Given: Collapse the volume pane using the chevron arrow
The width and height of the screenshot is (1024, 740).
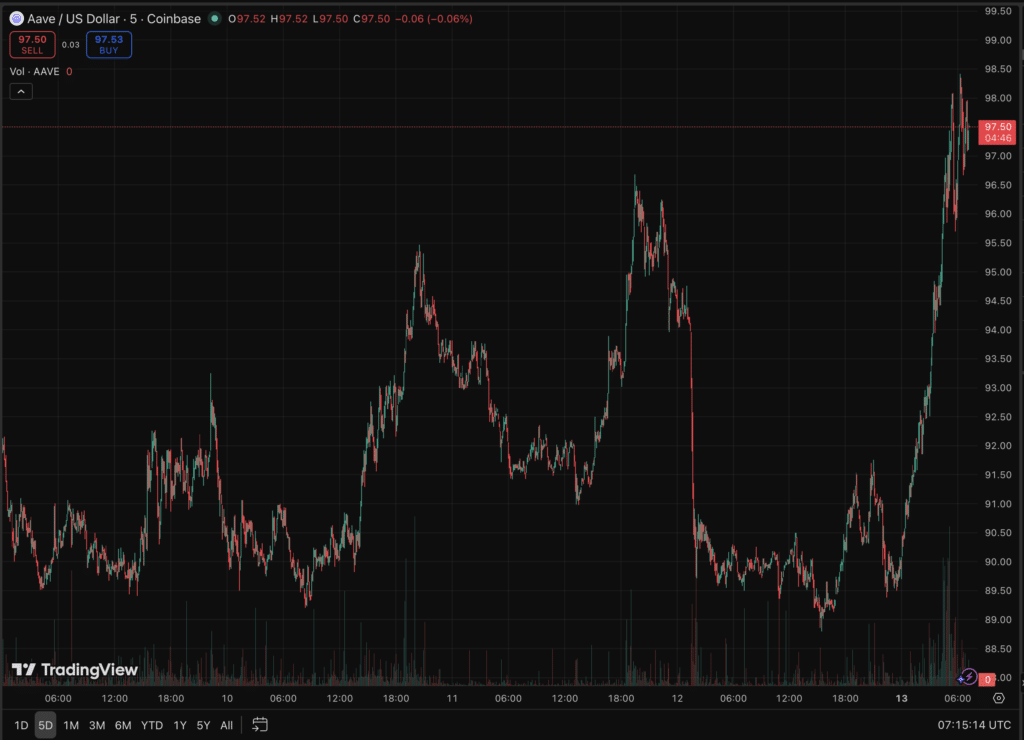Looking at the screenshot, I should [20, 91].
